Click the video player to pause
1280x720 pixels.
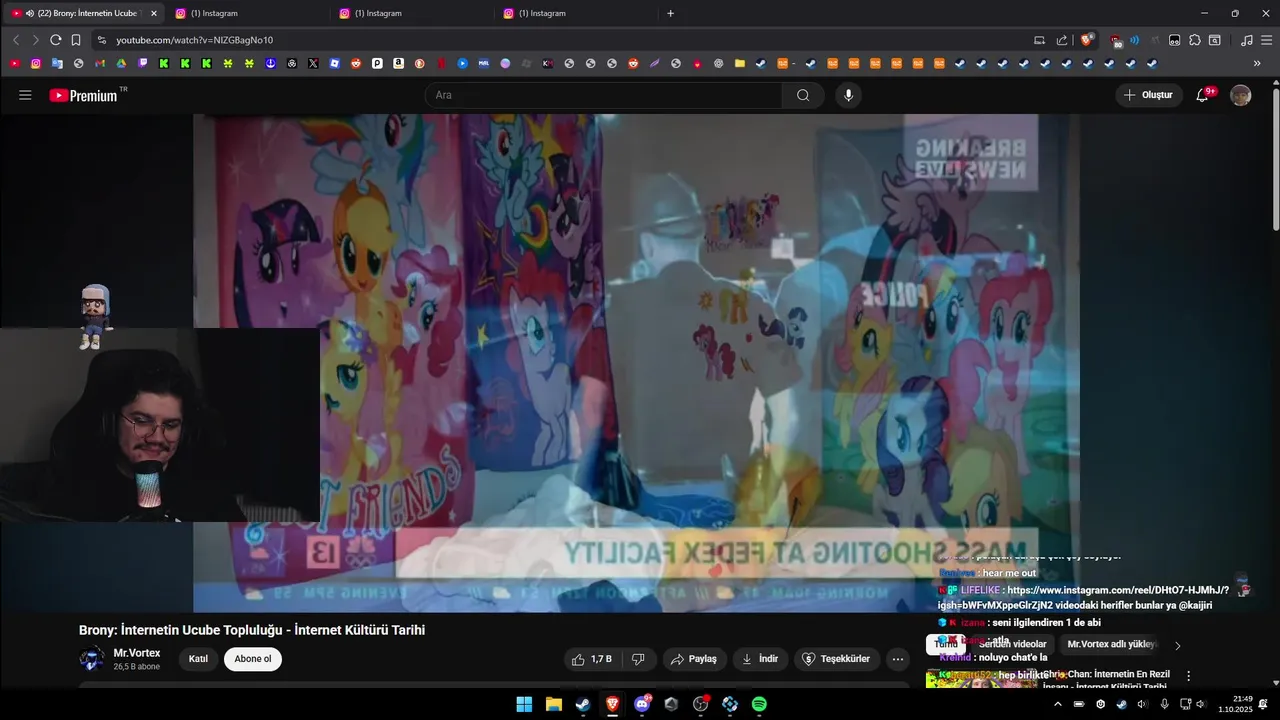636,362
